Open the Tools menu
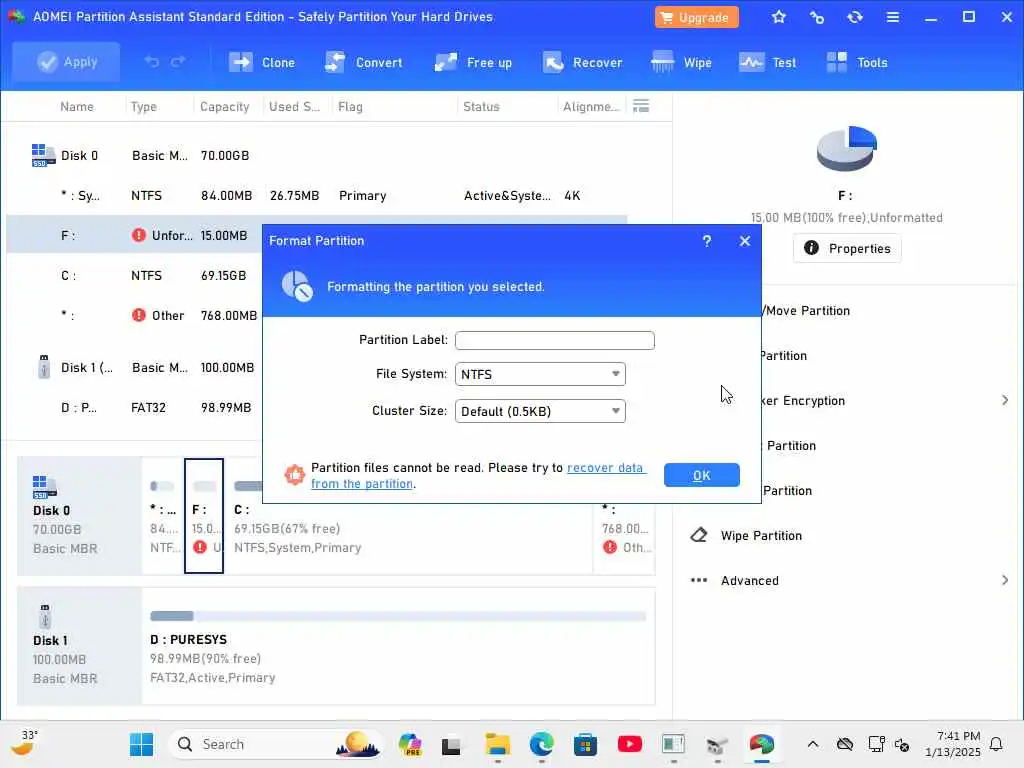The height and width of the screenshot is (768, 1024). click(x=857, y=63)
